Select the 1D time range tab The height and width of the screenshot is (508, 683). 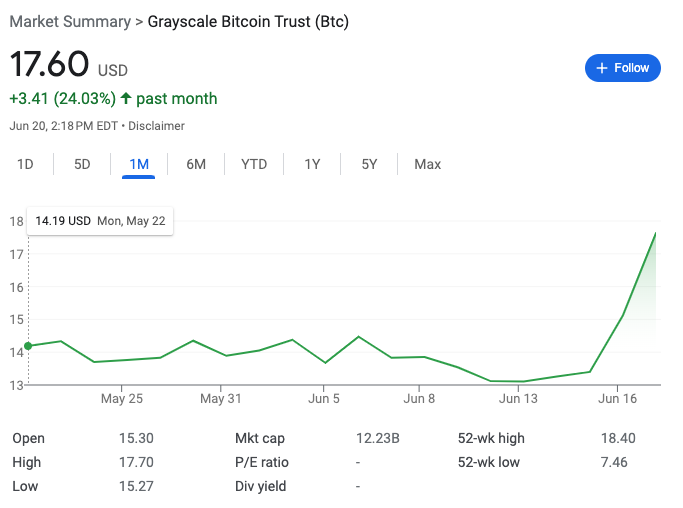click(x=25, y=164)
